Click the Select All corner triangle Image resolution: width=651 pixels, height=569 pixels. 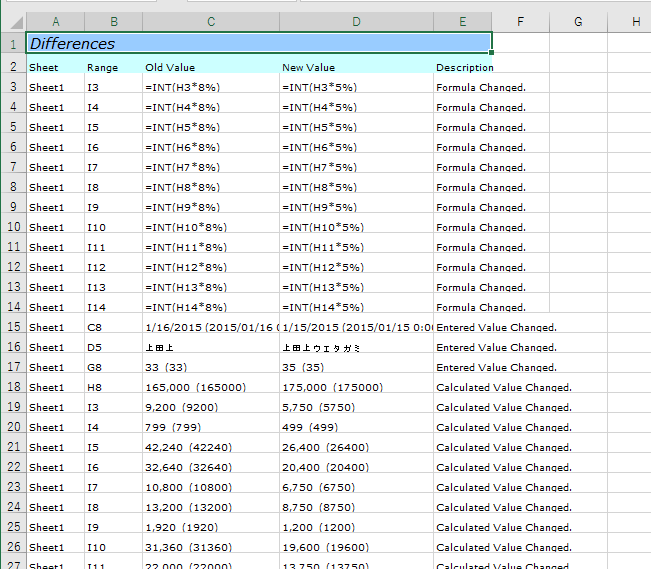pos(12,21)
